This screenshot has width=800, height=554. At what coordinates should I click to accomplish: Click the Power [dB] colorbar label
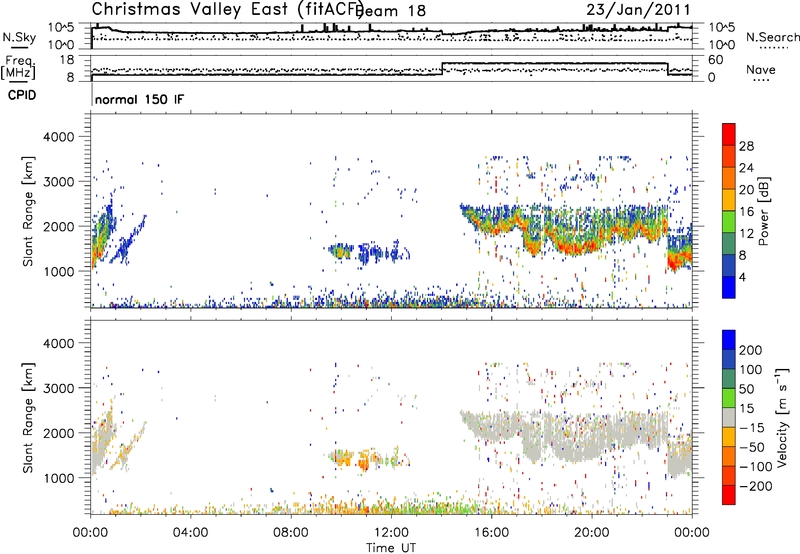763,211
